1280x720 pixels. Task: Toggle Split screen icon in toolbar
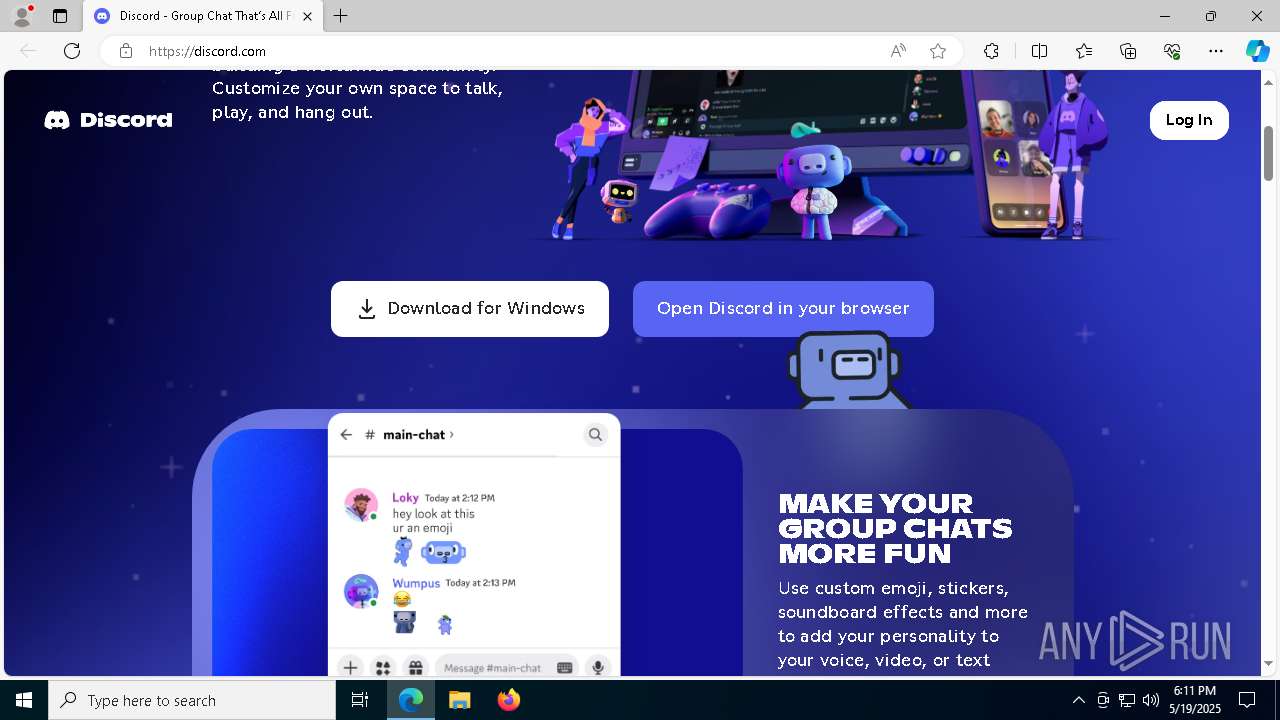click(x=1039, y=51)
